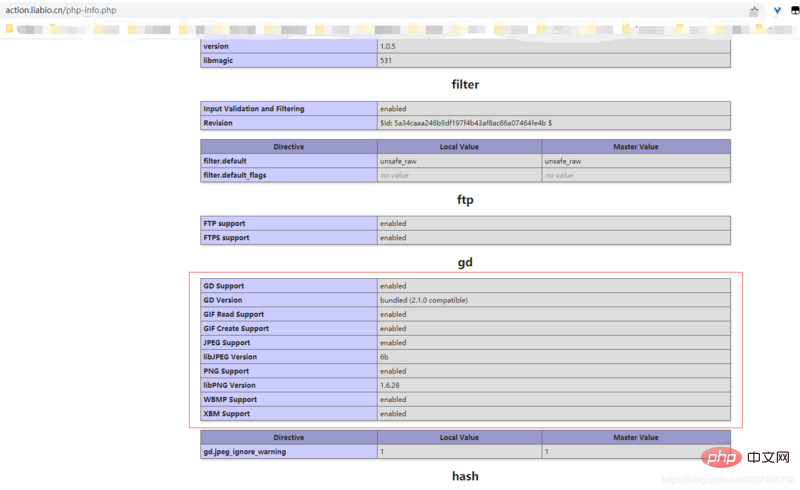
Task: Open the first bookmark folder in bookmarks bar
Action: [x=10, y=30]
